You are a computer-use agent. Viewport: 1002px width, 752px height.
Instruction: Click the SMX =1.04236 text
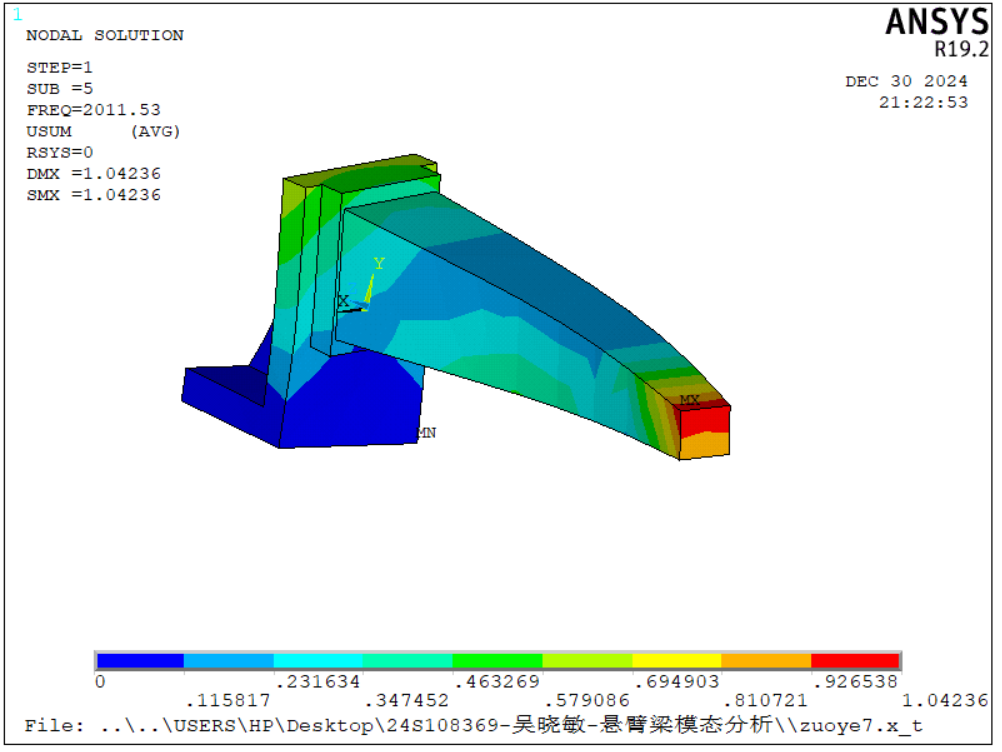(93, 195)
